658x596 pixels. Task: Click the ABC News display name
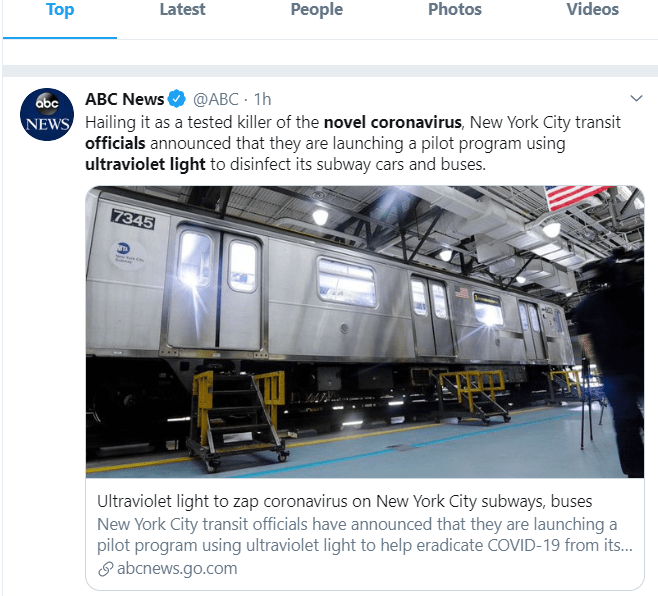[125, 99]
